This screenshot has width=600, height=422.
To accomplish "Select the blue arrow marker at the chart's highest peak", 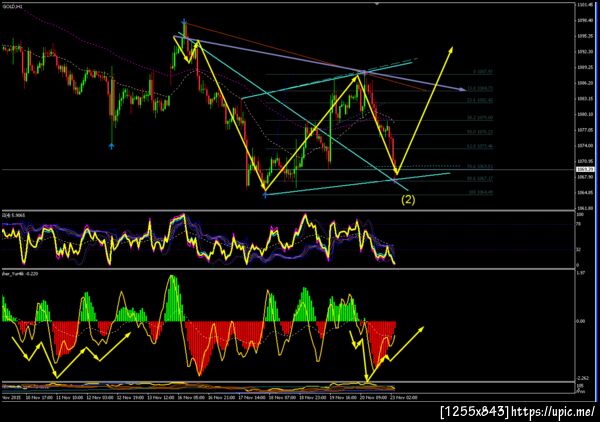I will click(x=184, y=21).
